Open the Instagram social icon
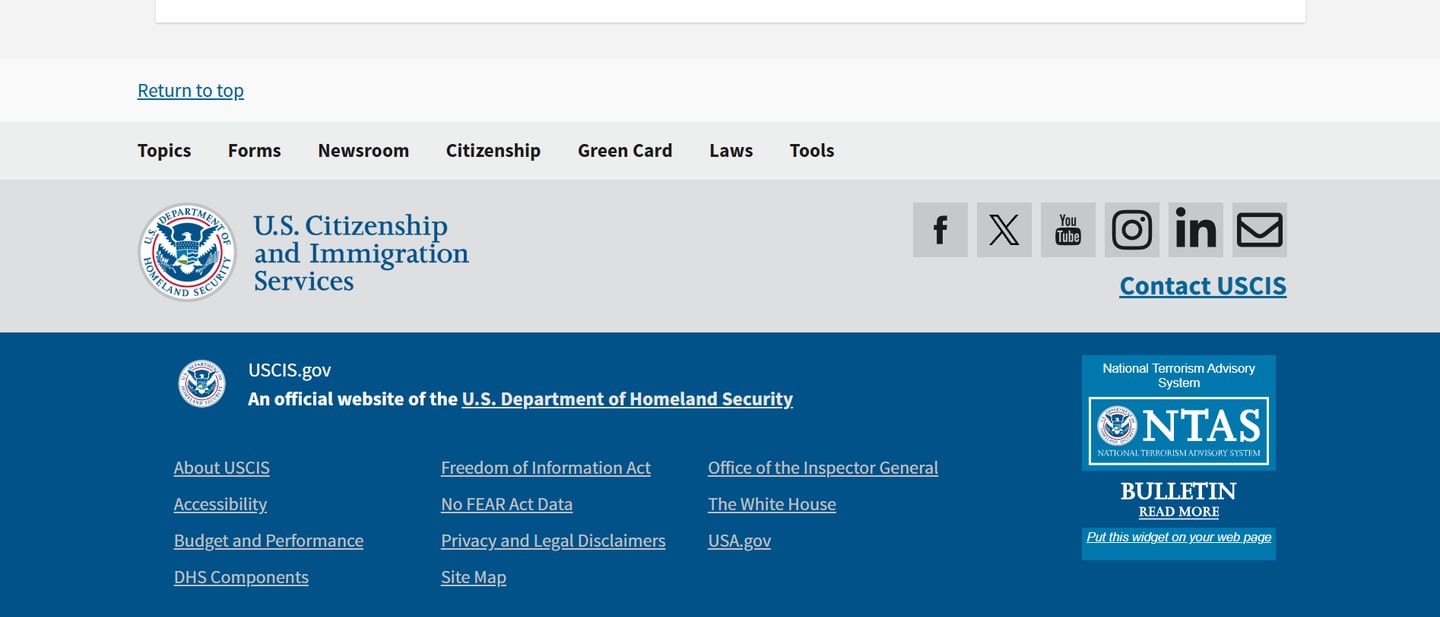This screenshot has width=1440, height=617. point(1132,230)
